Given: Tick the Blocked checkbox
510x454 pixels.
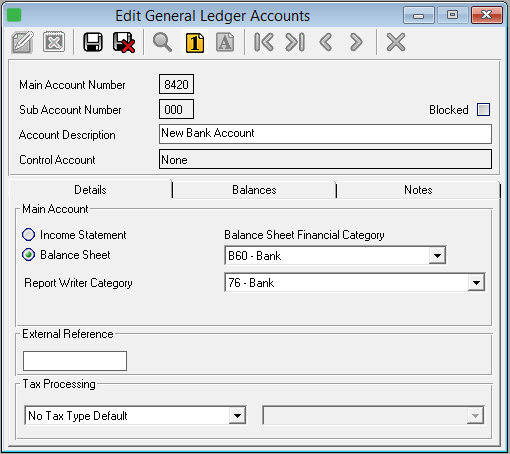Looking at the screenshot, I should (483, 110).
